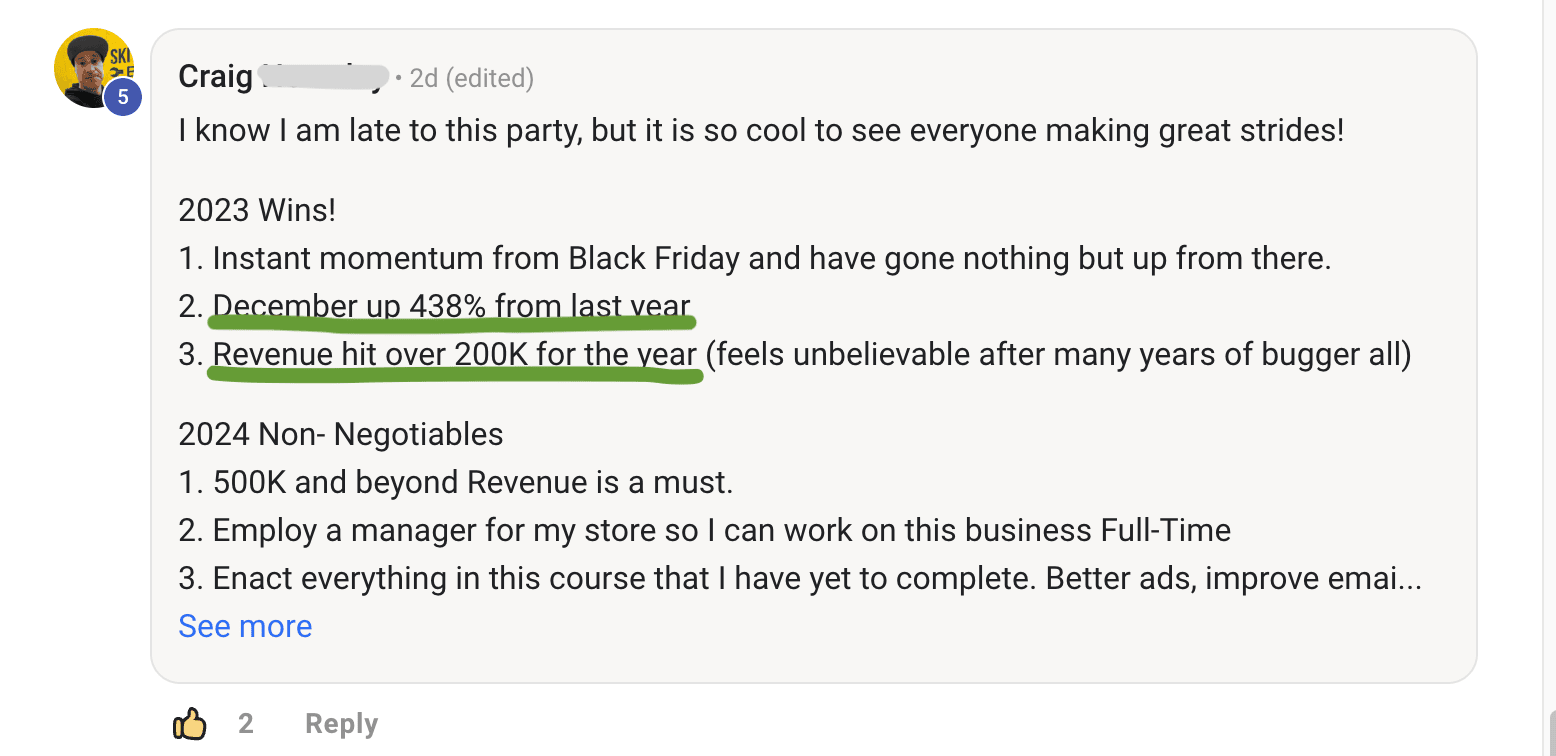Image resolution: width=1556 pixels, height=756 pixels.
Task: Click the text December up 438% from last year
Action: pyautogui.click(x=451, y=306)
